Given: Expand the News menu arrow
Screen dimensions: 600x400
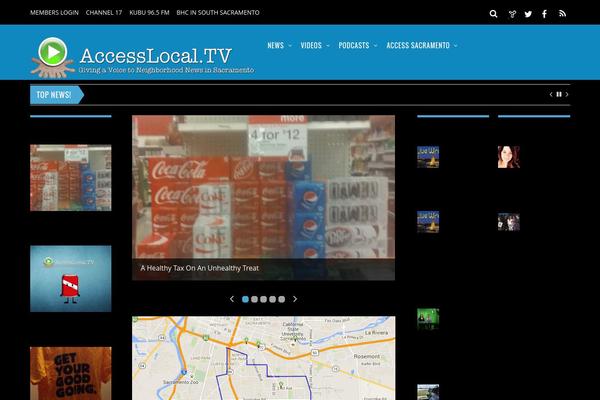Looking at the screenshot, I should tap(290, 46).
